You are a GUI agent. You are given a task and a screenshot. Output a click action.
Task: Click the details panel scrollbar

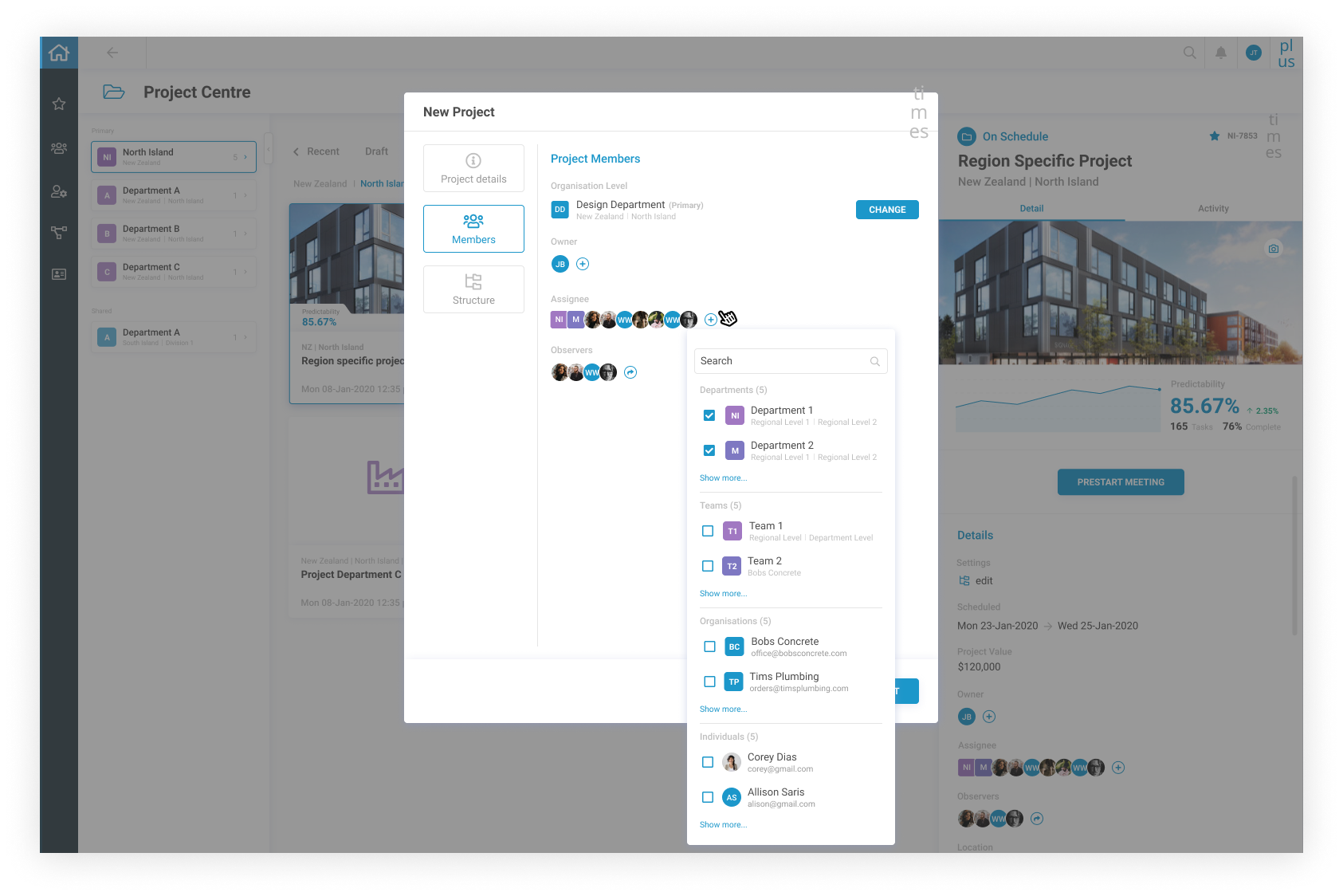(x=1294, y=556)
